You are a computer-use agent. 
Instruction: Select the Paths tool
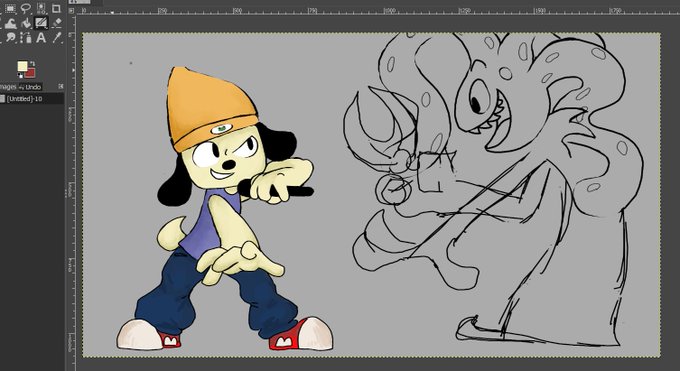26,38
